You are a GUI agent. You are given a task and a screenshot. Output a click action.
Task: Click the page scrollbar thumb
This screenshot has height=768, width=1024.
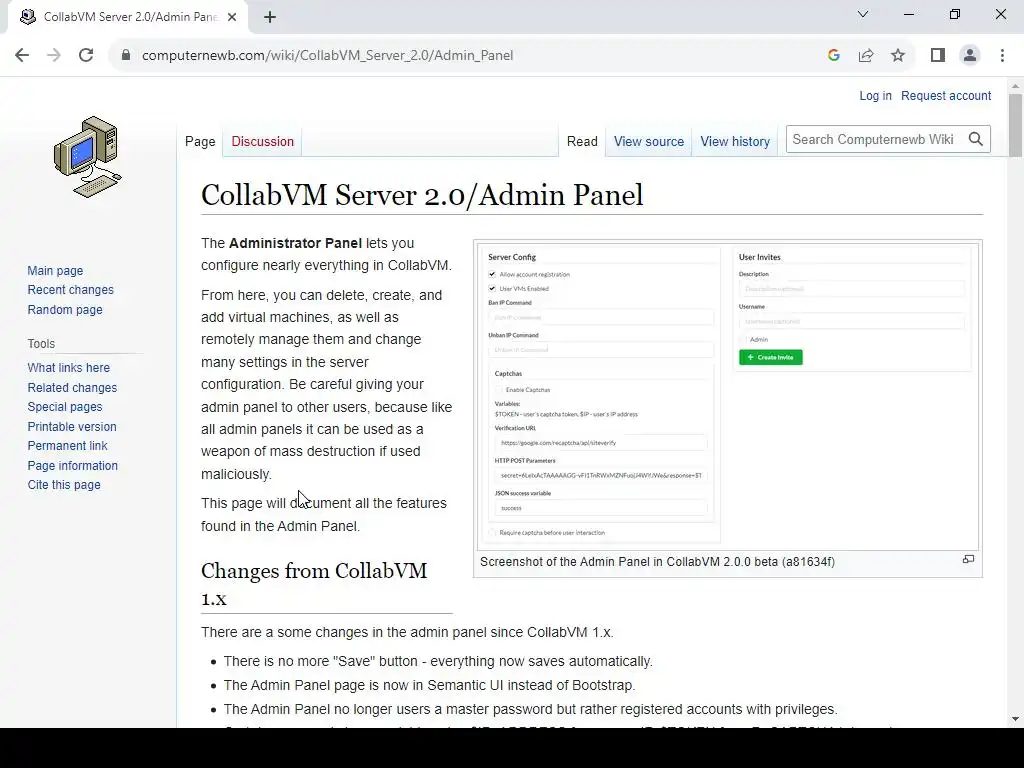(1015, 125)
